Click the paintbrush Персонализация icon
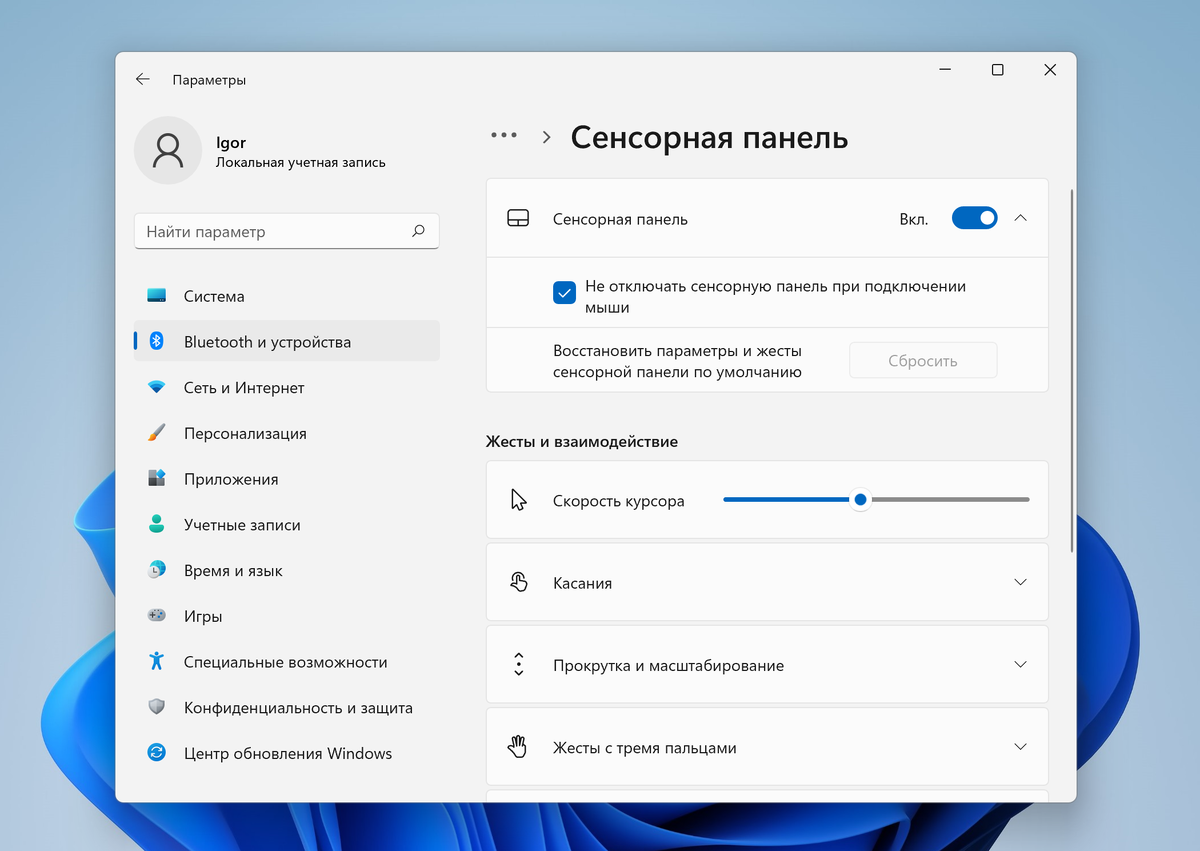This screenshot has height=851, width=1200. (x=157, y=433)
